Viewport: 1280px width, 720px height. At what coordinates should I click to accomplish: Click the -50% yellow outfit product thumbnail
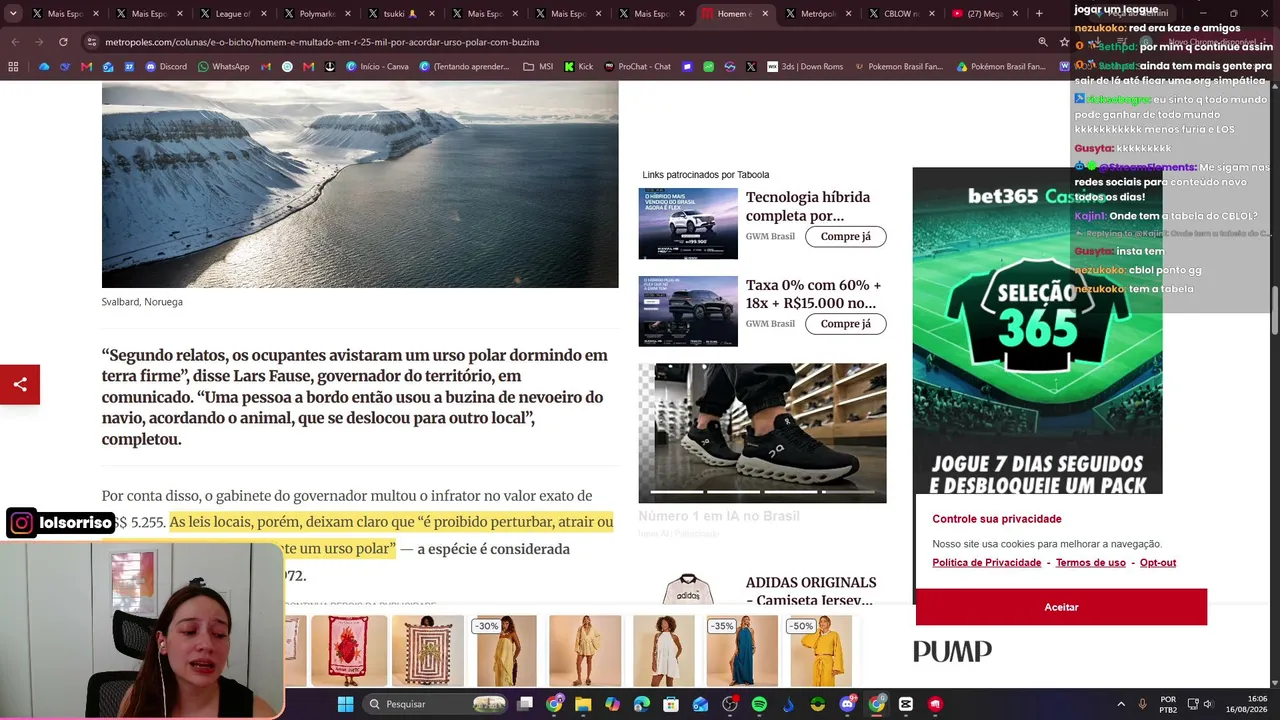point(820,651)
